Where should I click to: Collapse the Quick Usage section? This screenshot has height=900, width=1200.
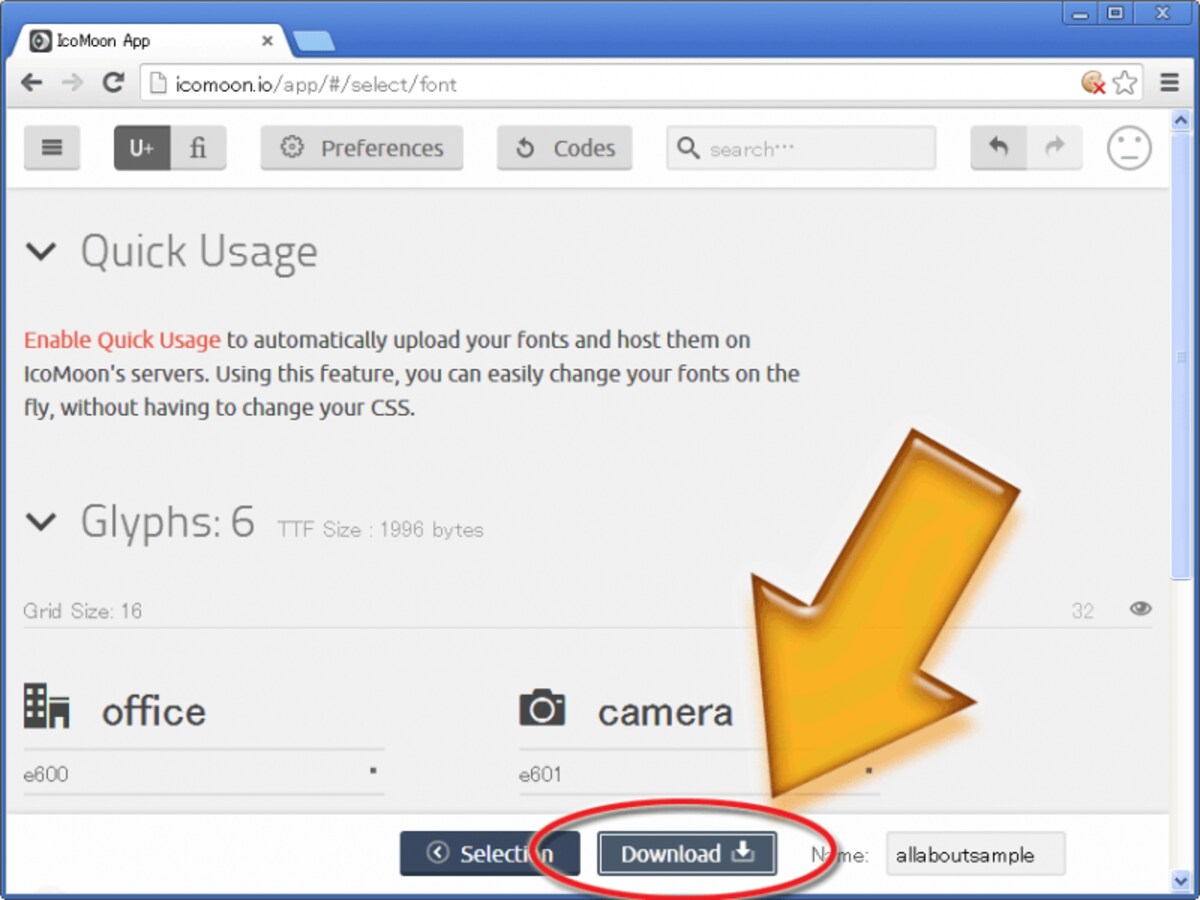click(41, 252)
